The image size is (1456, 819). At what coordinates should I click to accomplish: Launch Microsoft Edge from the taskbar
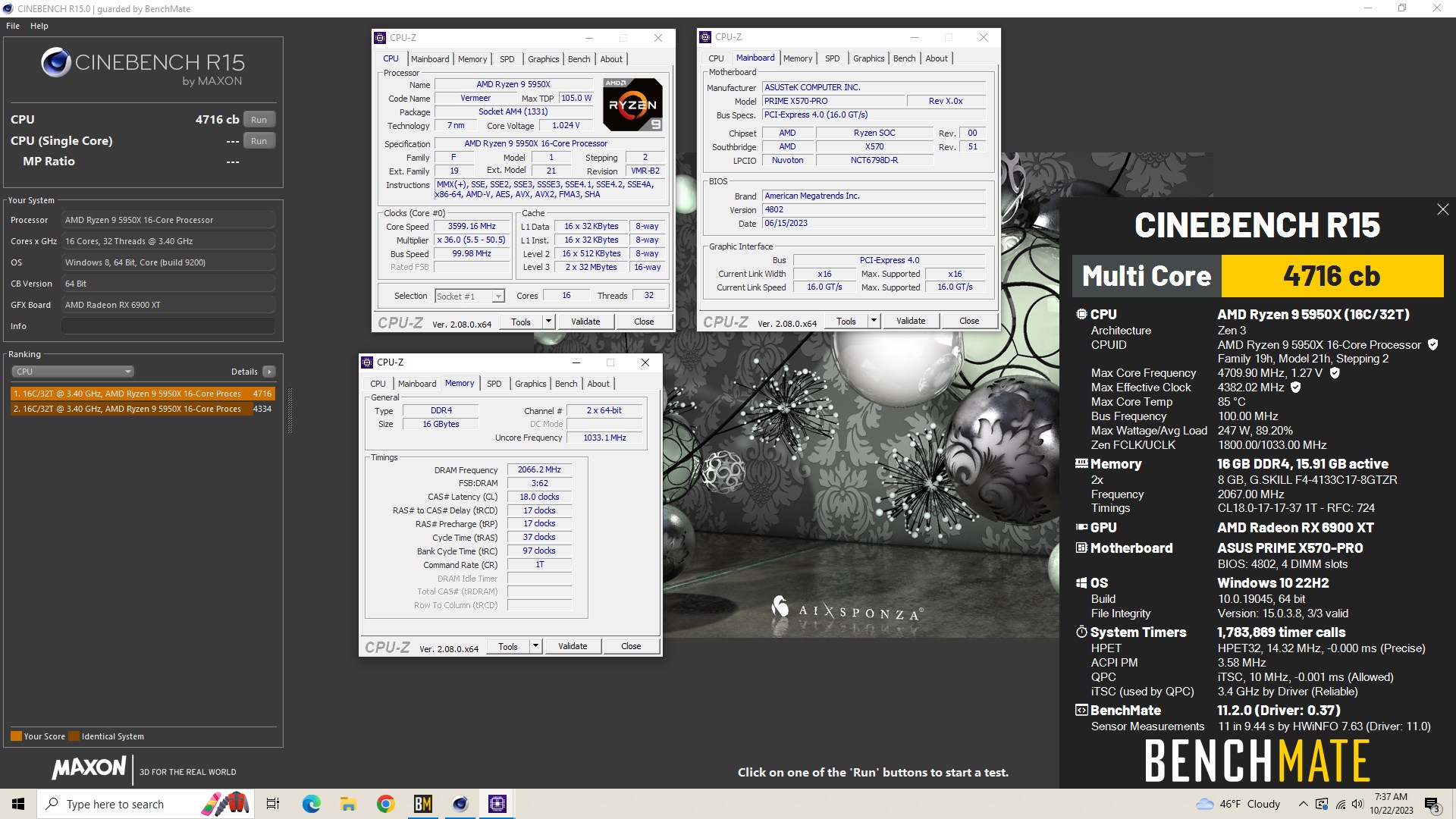pyautogui.click(x=311, y=804)
